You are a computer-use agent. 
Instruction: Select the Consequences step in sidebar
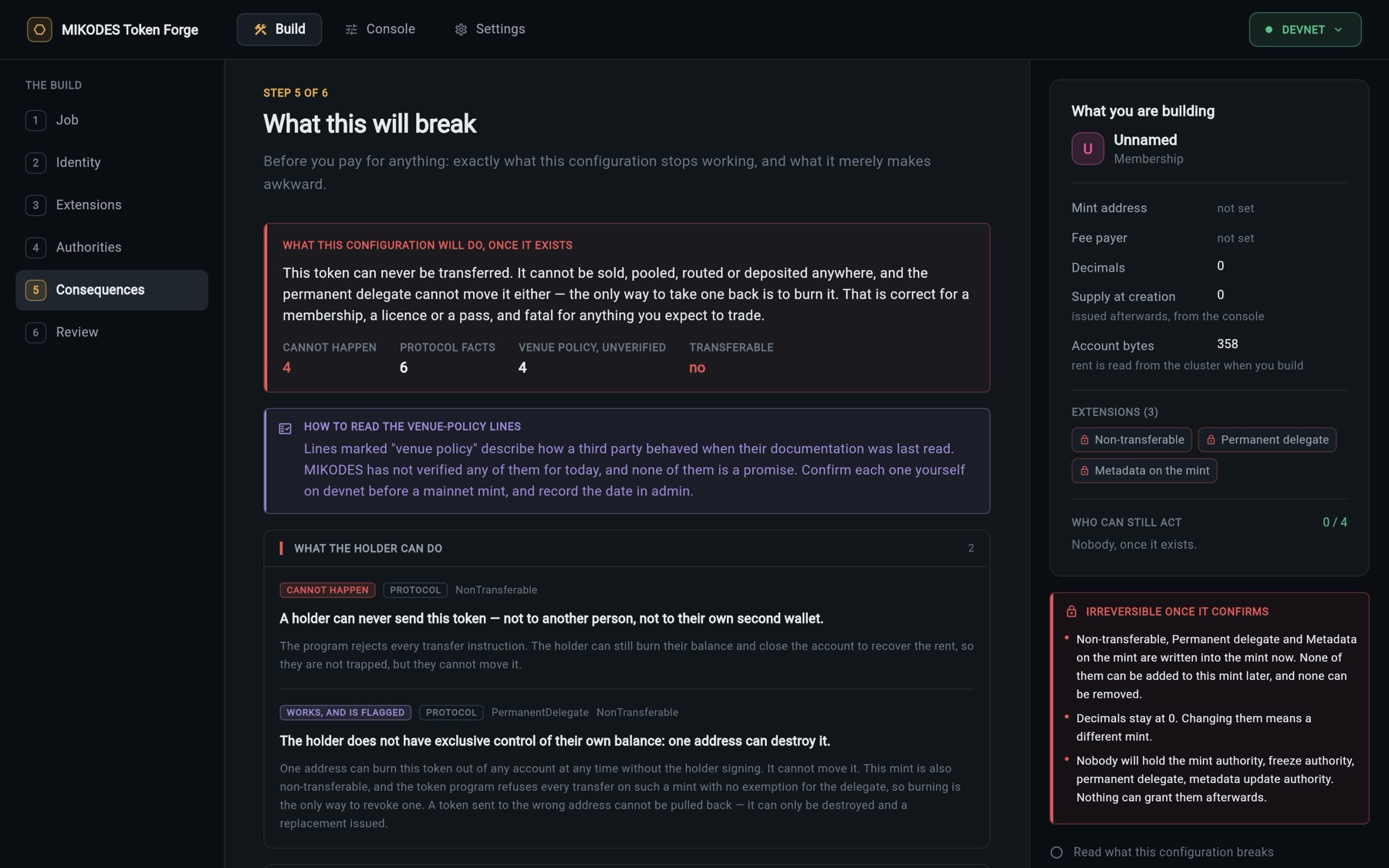point(112,290)
